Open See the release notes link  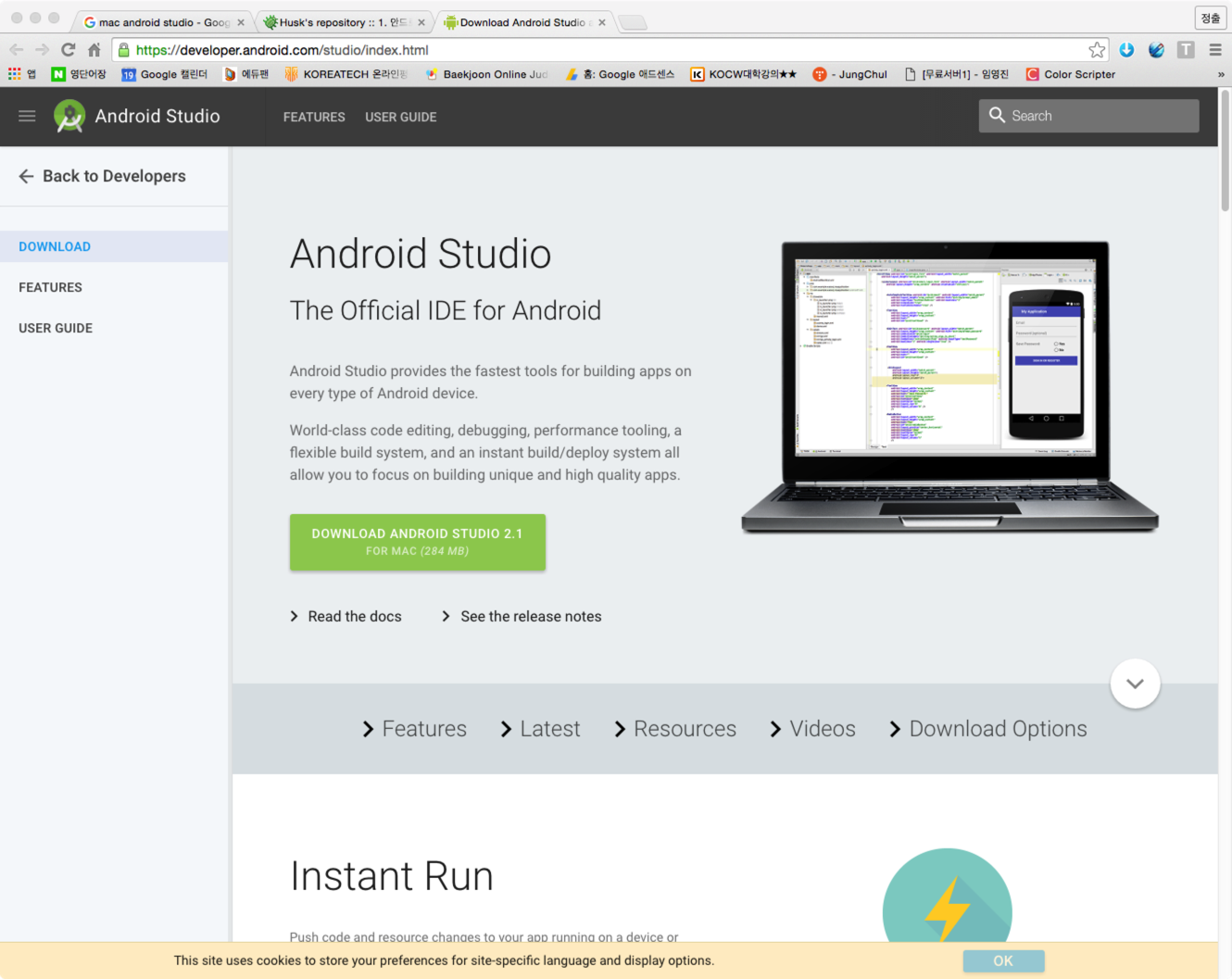coord(522,616)
